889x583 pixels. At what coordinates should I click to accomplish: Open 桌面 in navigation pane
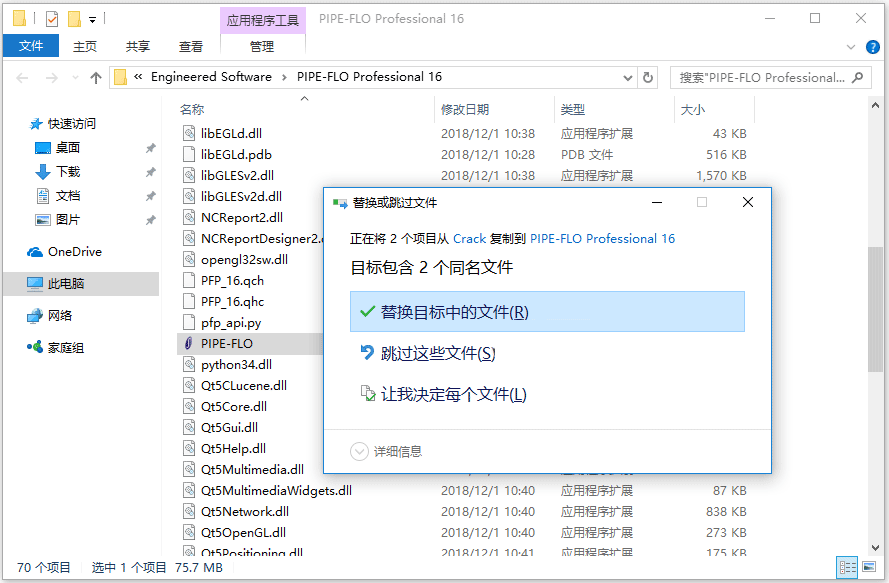(x=67, y=147)
